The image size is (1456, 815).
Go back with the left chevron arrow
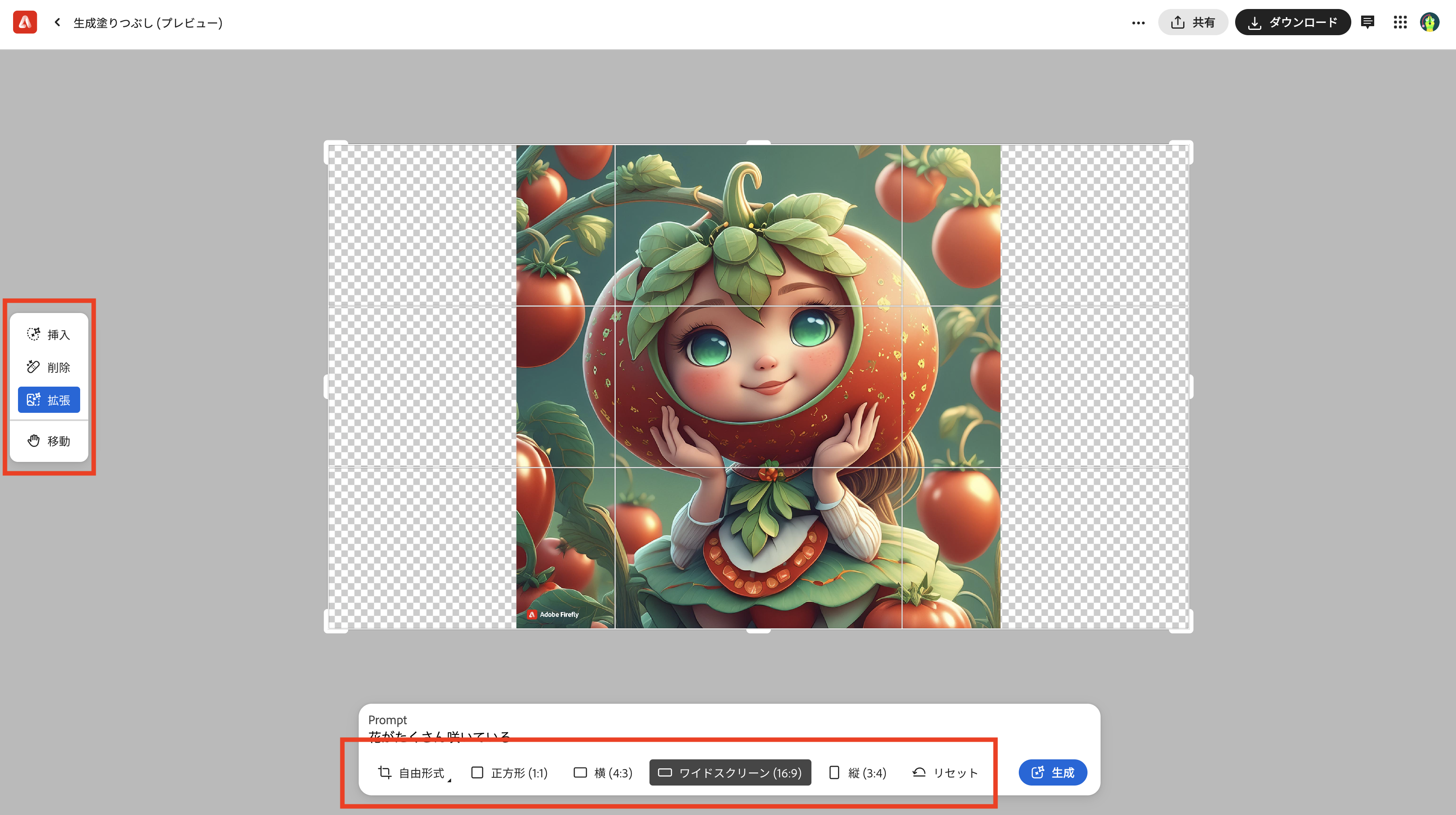pos(57,23)
